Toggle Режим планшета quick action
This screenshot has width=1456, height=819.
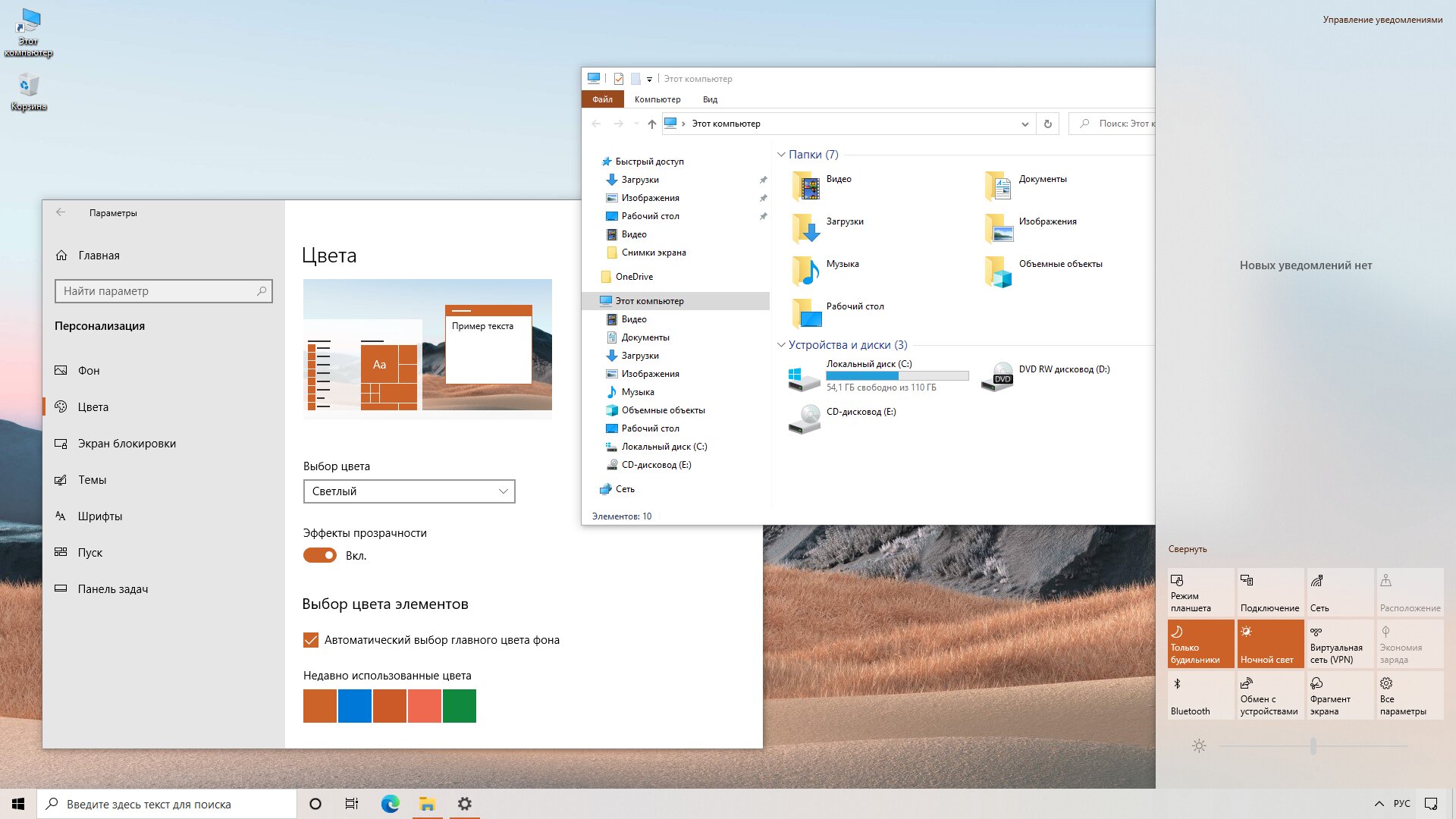pyautogui.click(x=1201, y=592)
